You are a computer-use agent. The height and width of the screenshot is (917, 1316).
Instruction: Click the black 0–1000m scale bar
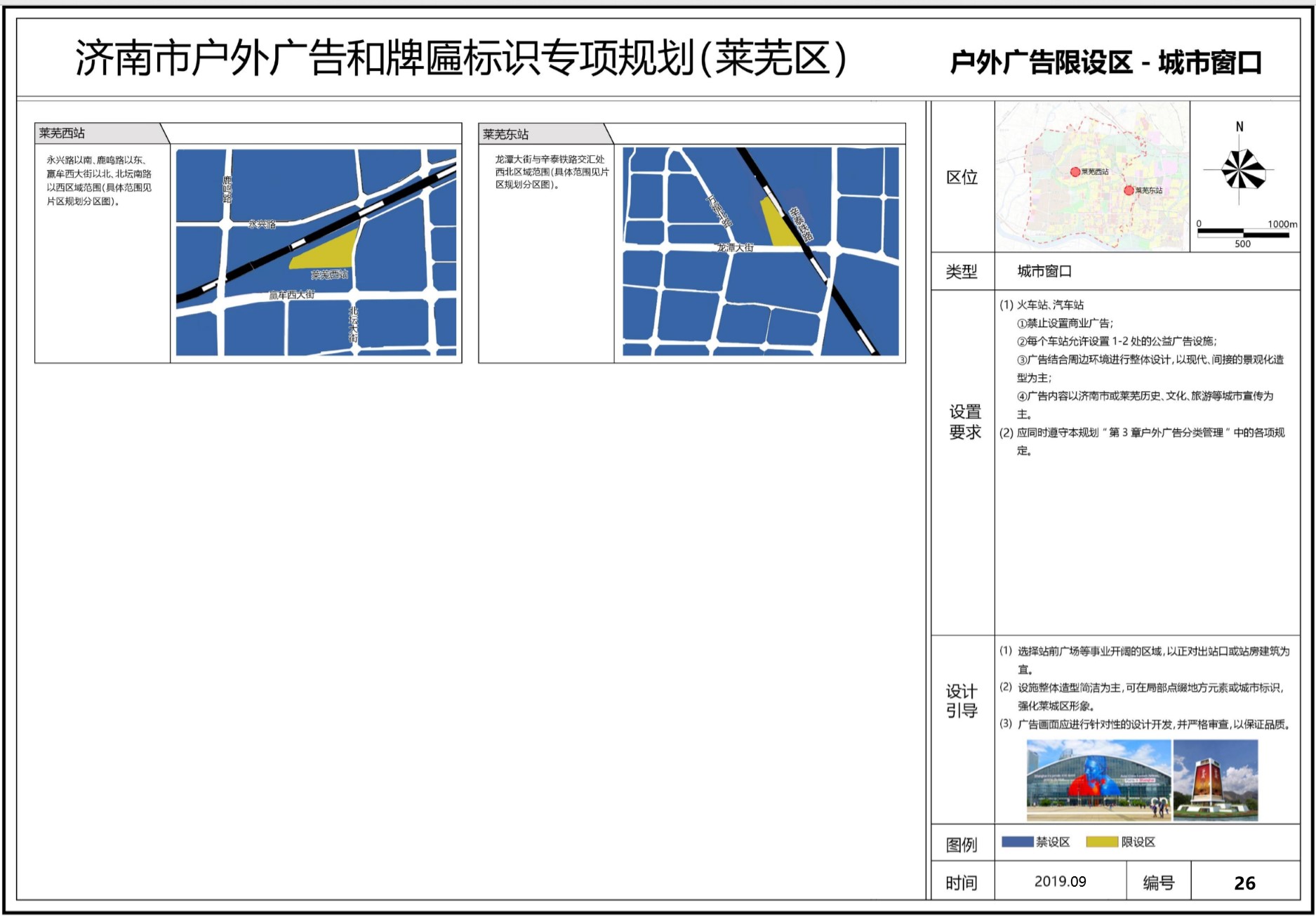click(1243, 232)
